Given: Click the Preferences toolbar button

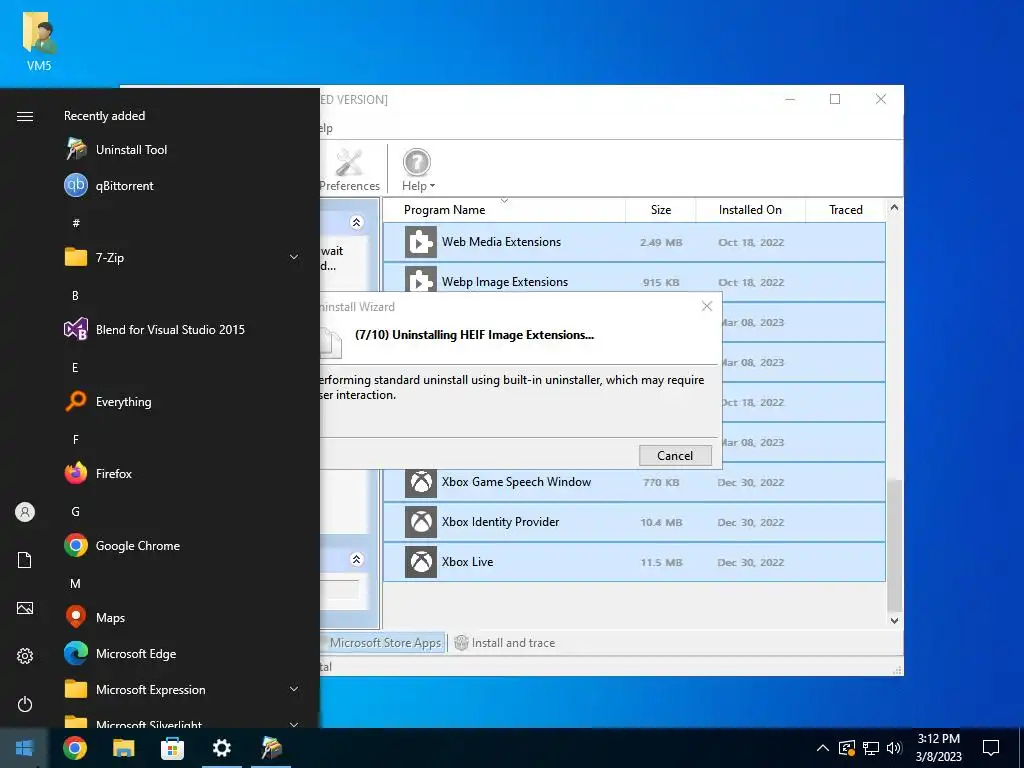Looking at the screenshot, I should click(x=349, y=170).
